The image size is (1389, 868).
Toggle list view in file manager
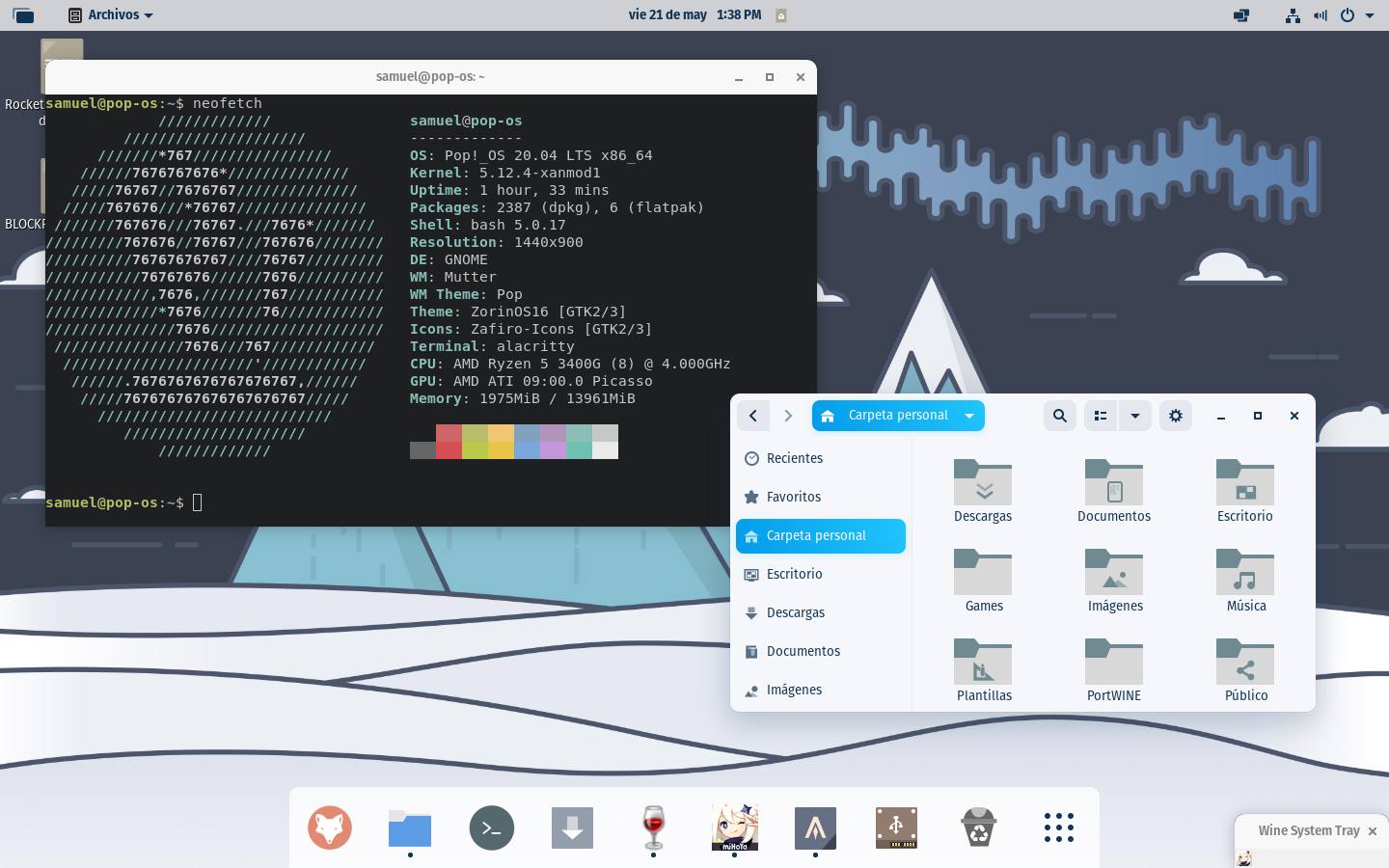pyautogui.click(x=1100, y=416)
